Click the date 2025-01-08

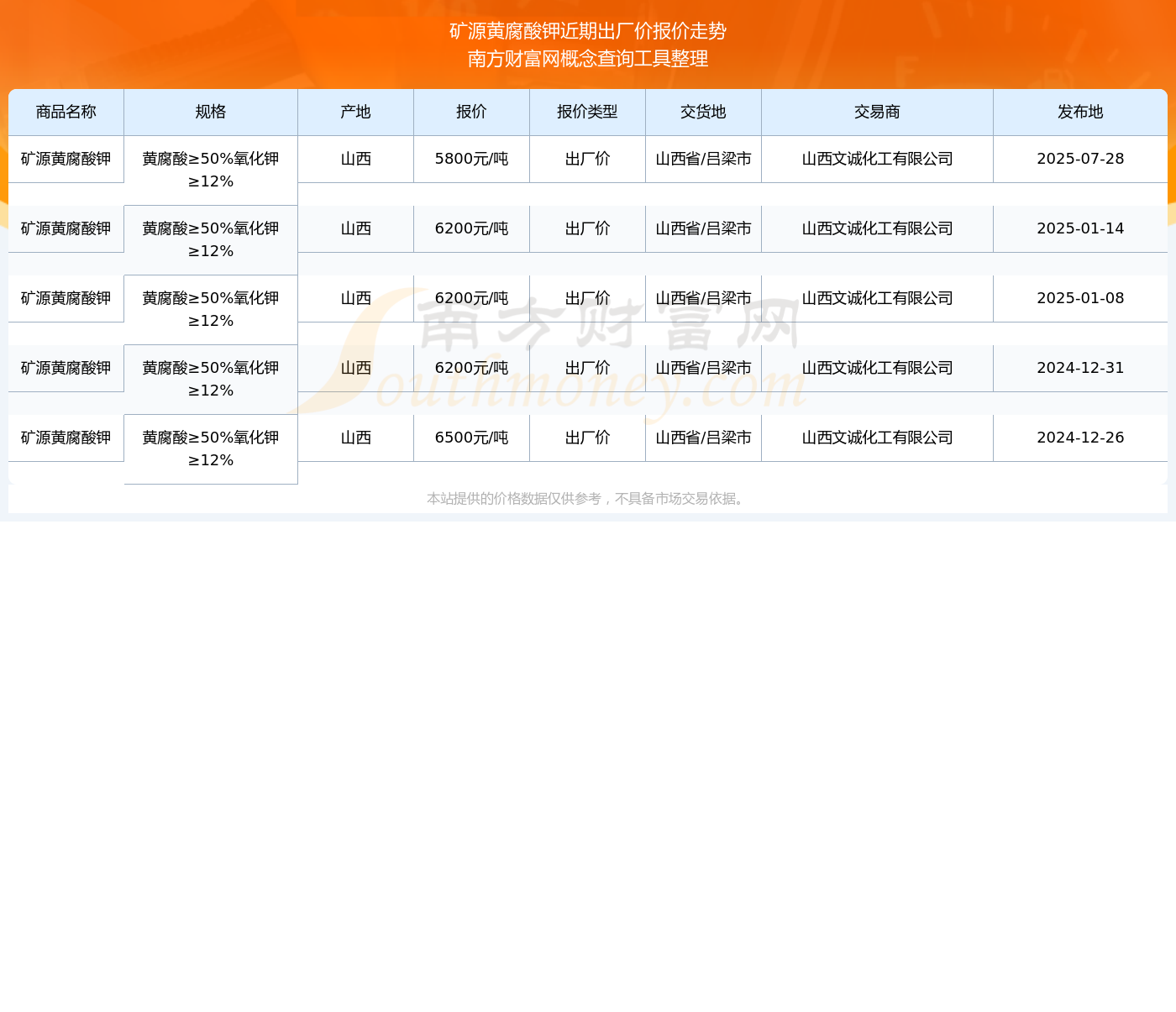(1080, 298)
